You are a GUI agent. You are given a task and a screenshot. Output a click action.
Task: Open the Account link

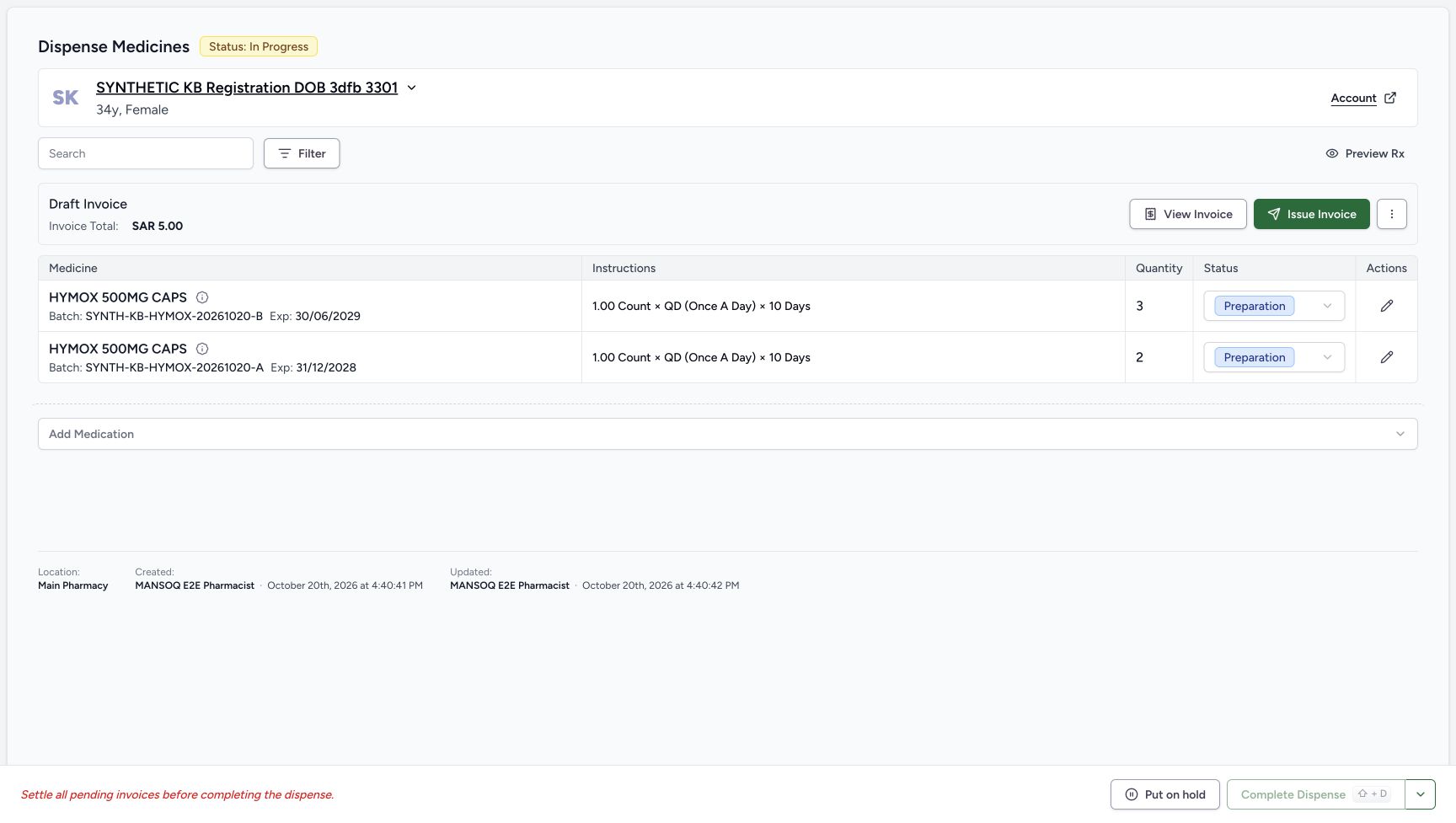pyautogui.click(x=1353, y=98)
